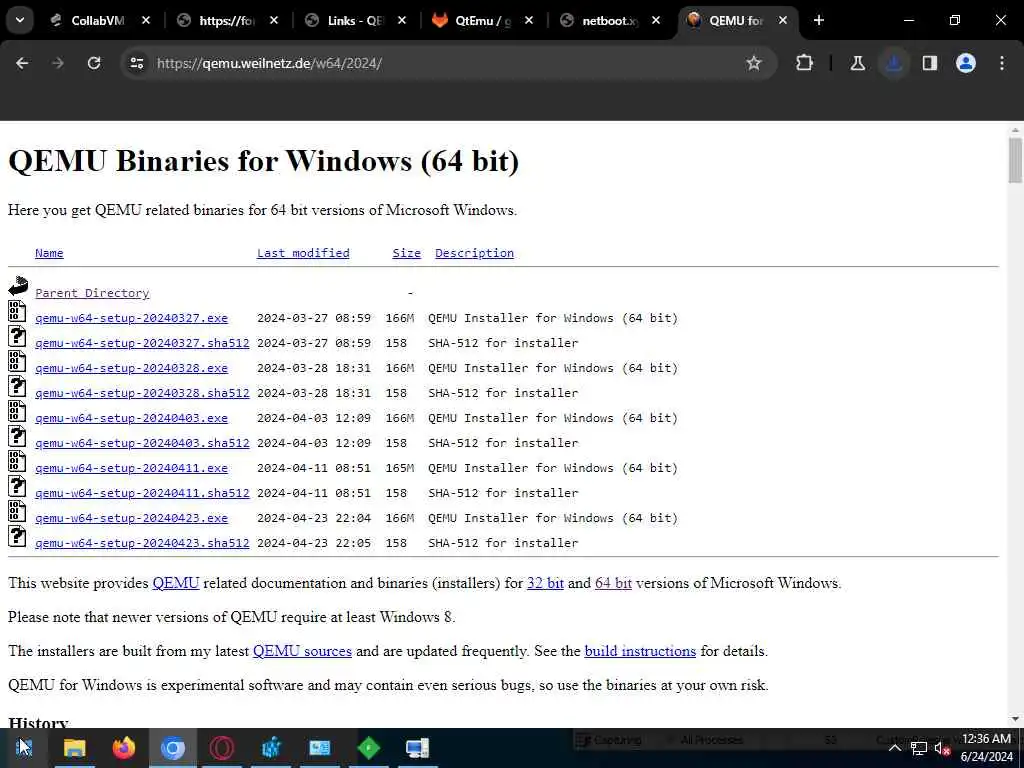
Task: Sort listing by Description column
Action: pos(475,253)
